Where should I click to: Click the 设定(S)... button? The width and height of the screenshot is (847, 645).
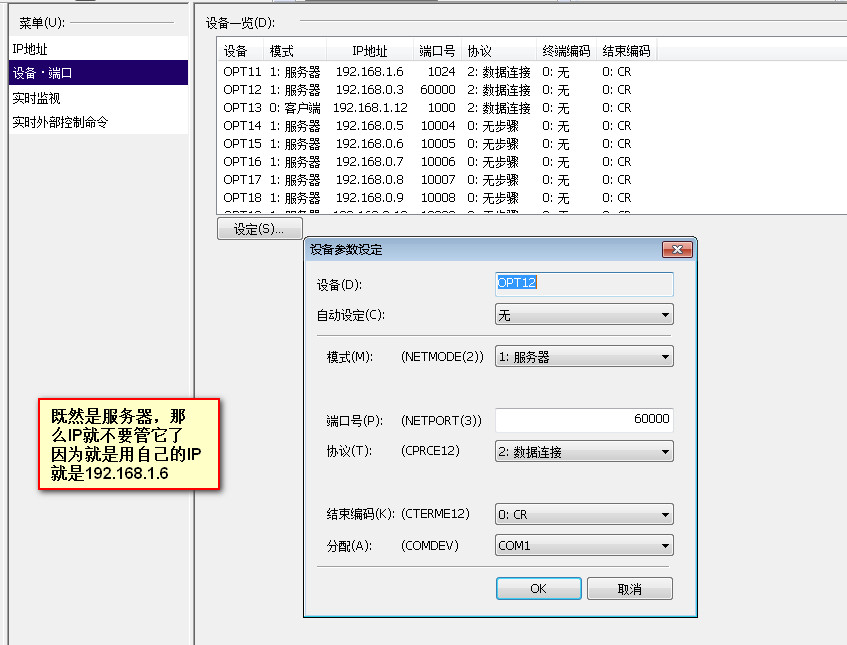[259, 229]
